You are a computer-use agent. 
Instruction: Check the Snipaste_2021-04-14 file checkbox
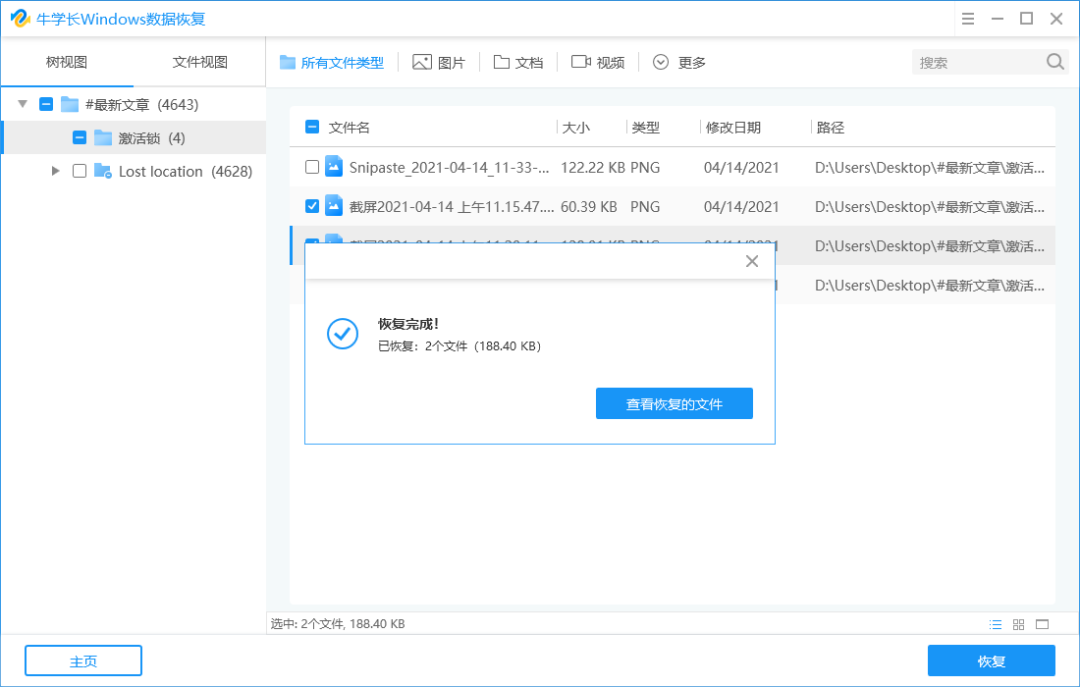pos(312,167)
